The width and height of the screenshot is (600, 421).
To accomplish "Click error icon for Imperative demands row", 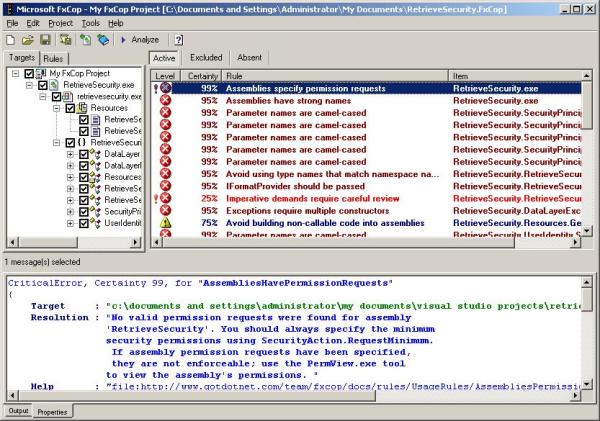I will point(165,198).
